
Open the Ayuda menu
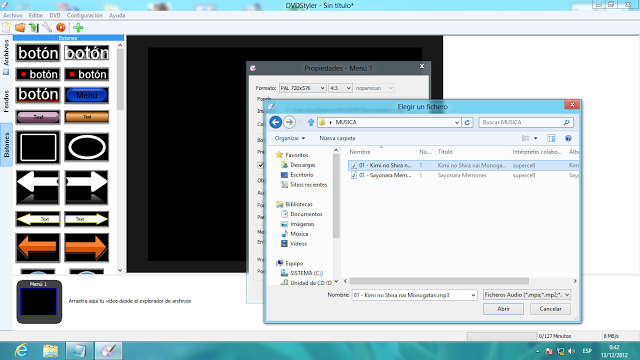click(x=117, y=15)
